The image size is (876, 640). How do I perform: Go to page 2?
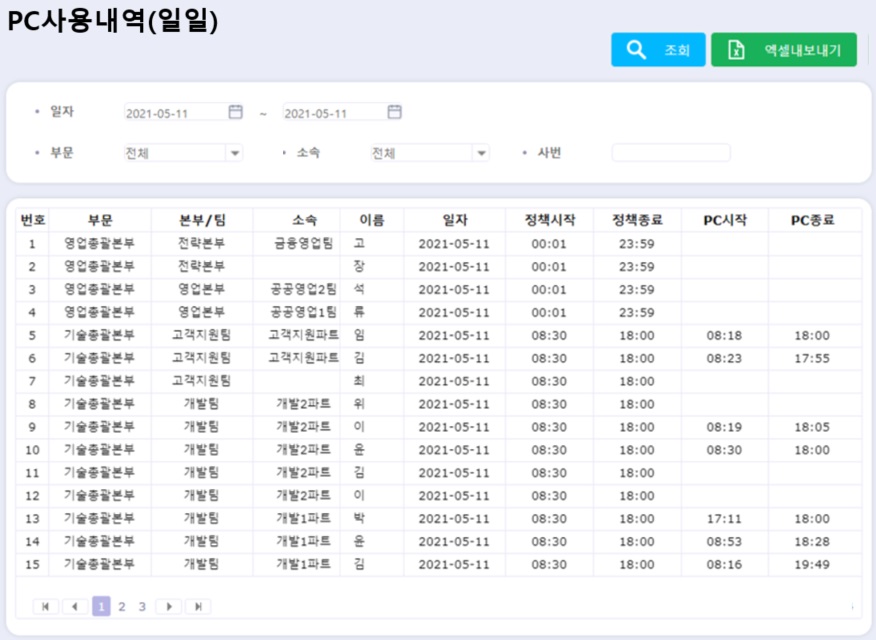click(122, 606)
